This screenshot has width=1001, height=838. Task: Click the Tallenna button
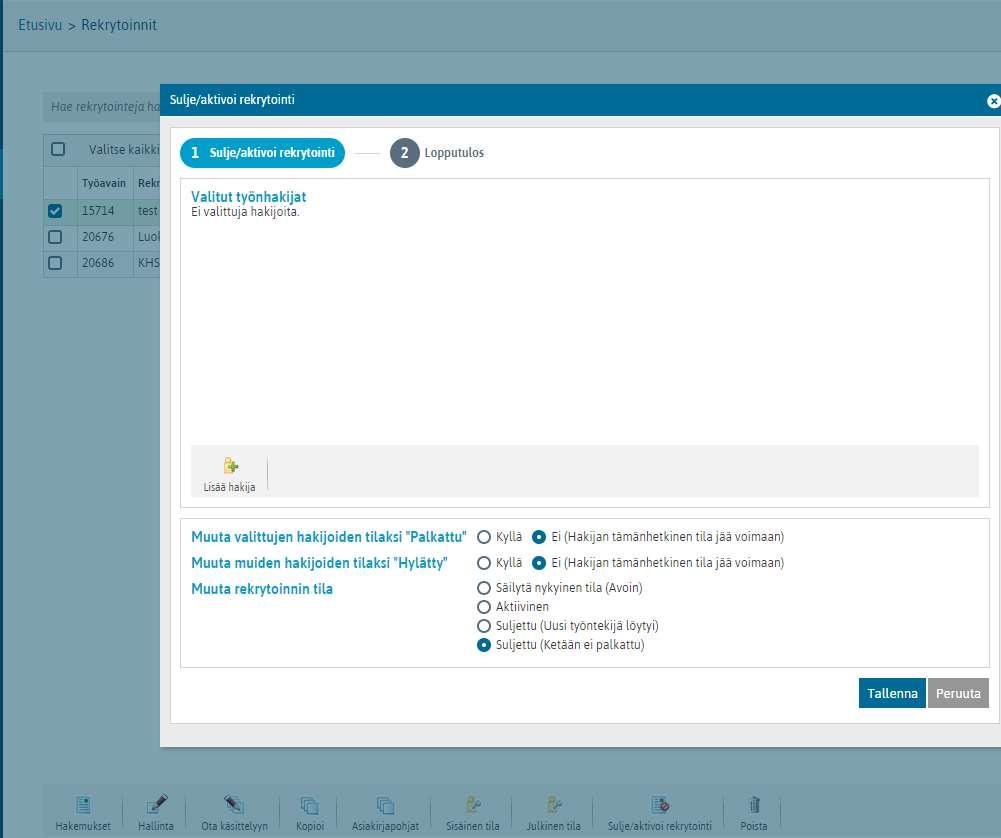click(x=892, y=693)
